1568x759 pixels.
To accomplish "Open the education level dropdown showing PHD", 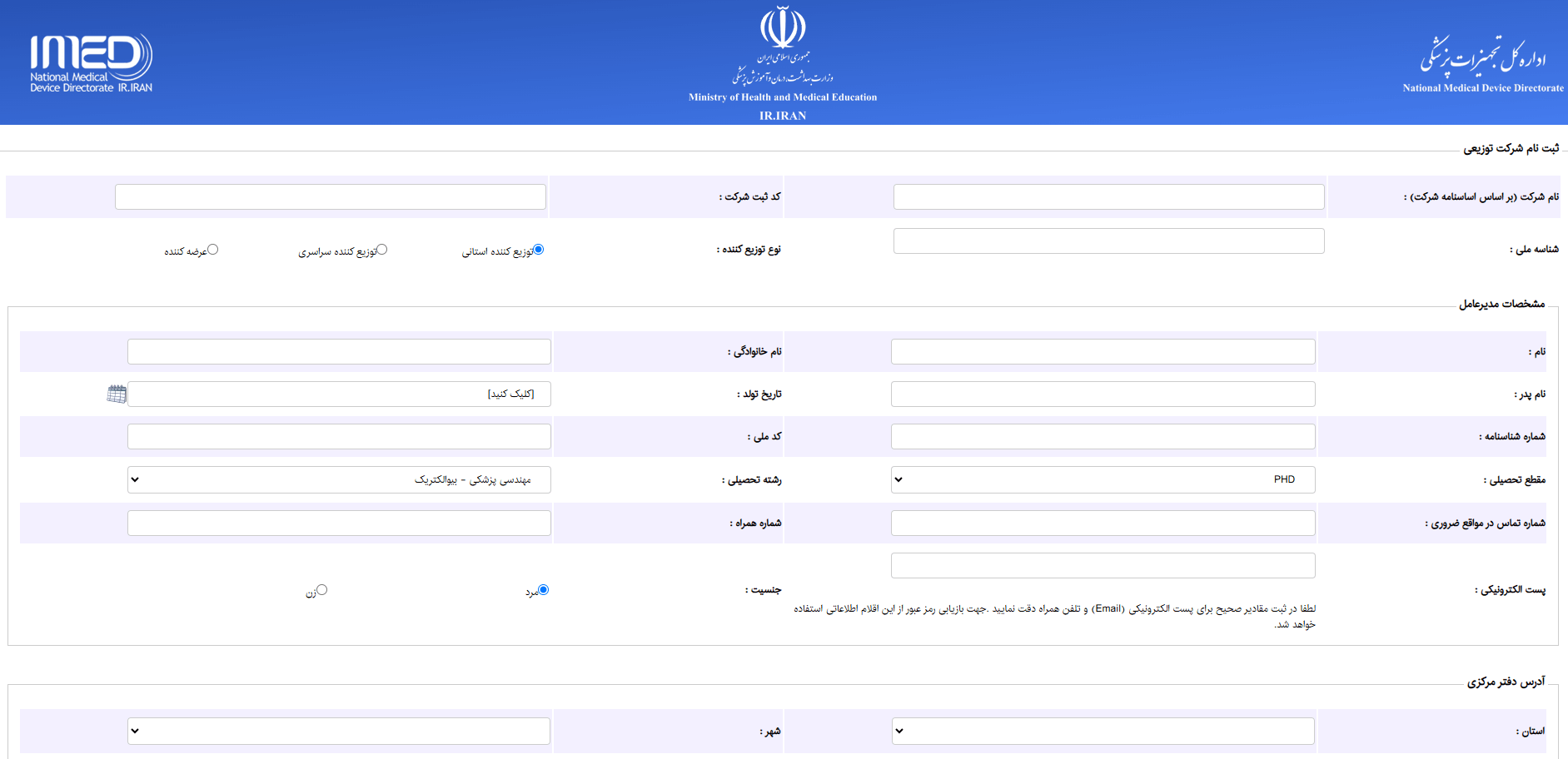I will click(1103, 479).
